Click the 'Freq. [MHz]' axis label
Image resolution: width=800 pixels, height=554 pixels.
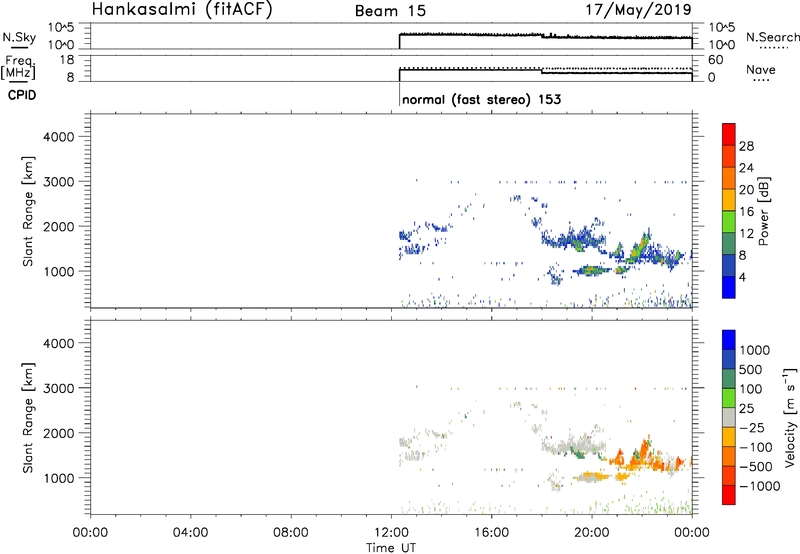(x=18, y=67)
